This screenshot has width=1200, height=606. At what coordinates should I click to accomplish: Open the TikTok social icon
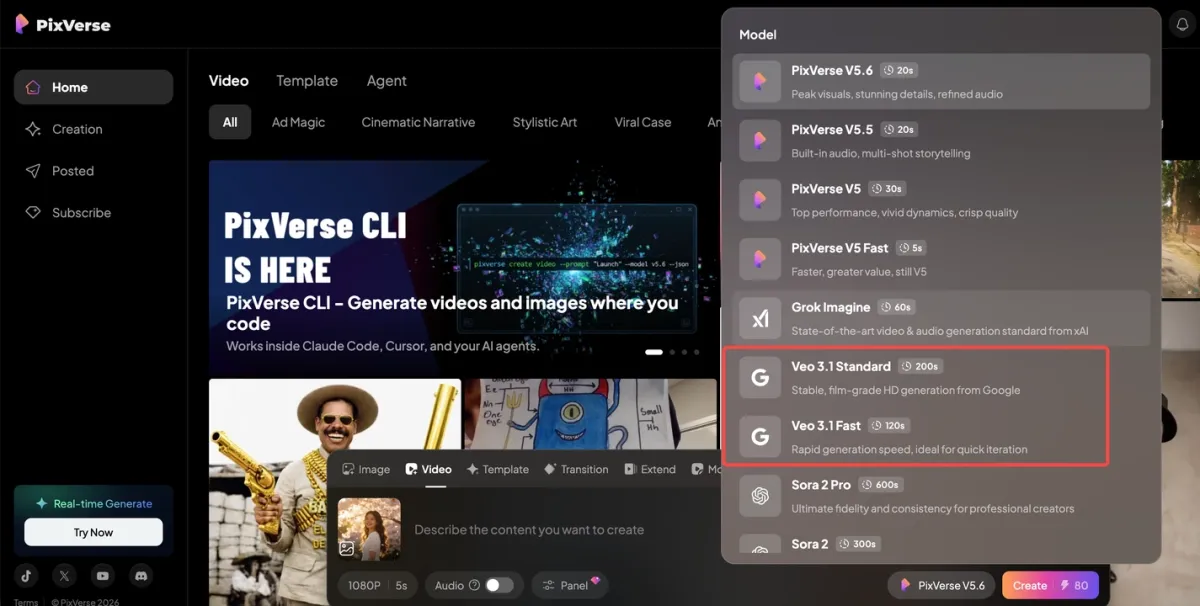(27, 576)
